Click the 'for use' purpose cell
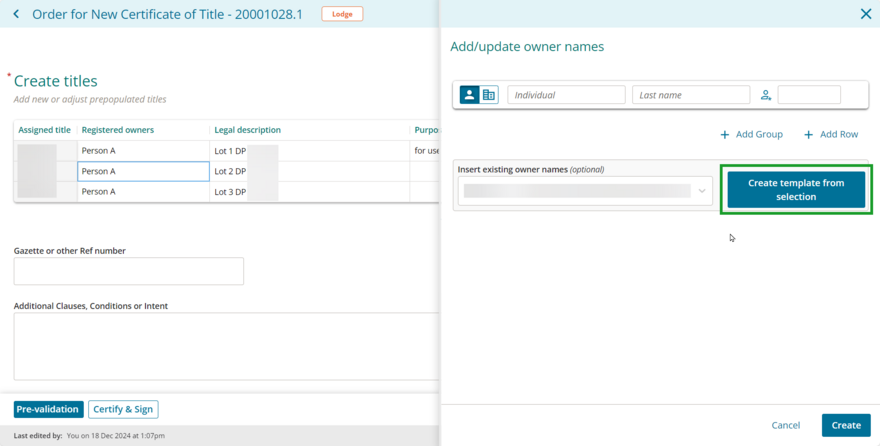 425,151
